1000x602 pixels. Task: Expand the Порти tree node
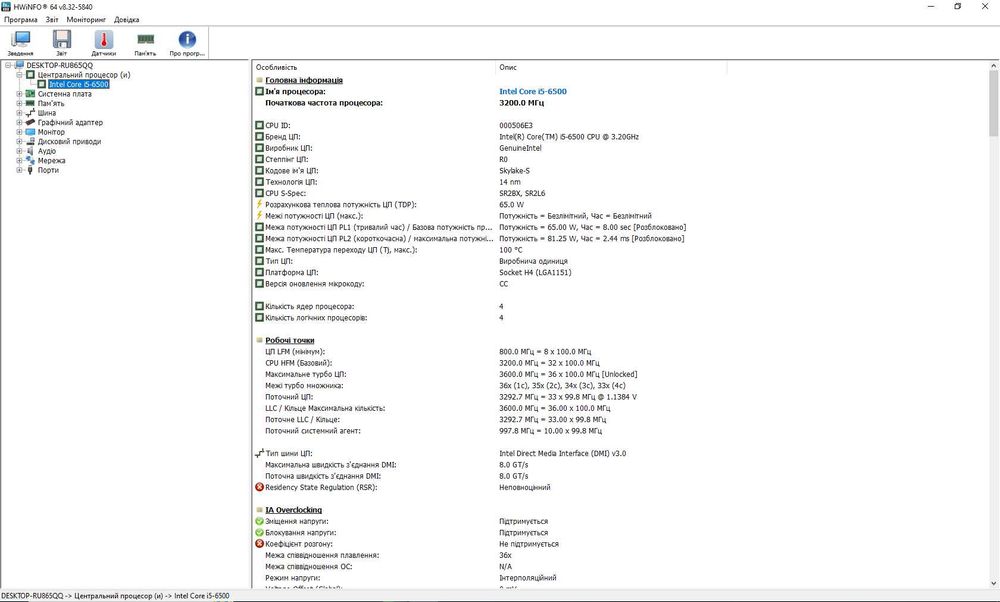point(19,170)
